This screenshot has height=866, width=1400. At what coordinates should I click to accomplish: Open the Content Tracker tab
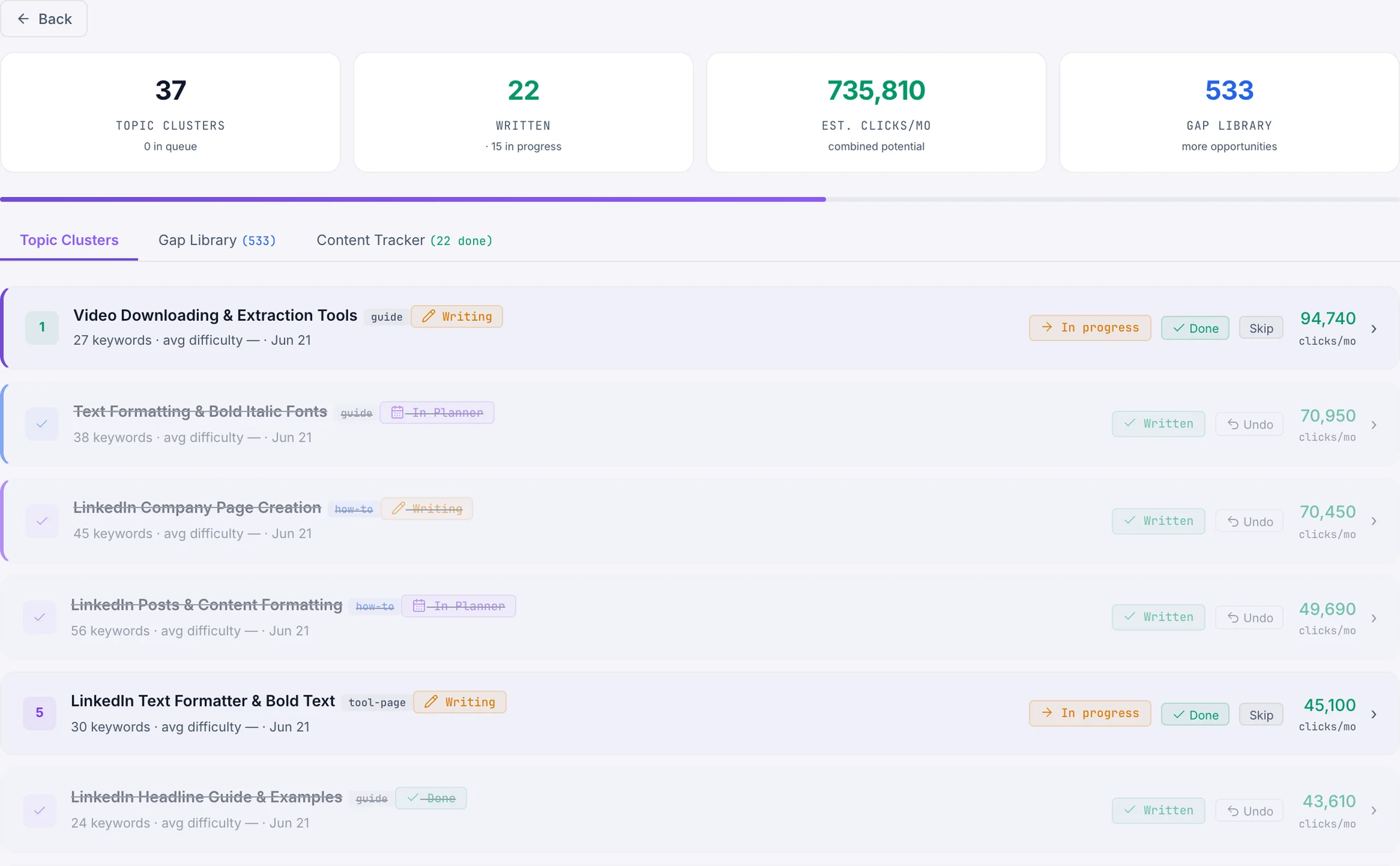click(404, 240)
